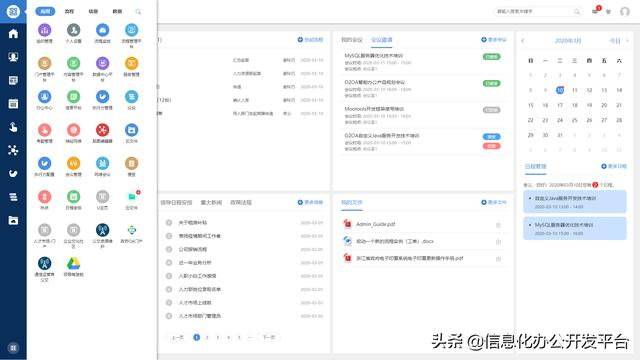Open the green calendar schedule app
The height and width of the screenshot is (360, 640).
(x=73, y=197)
